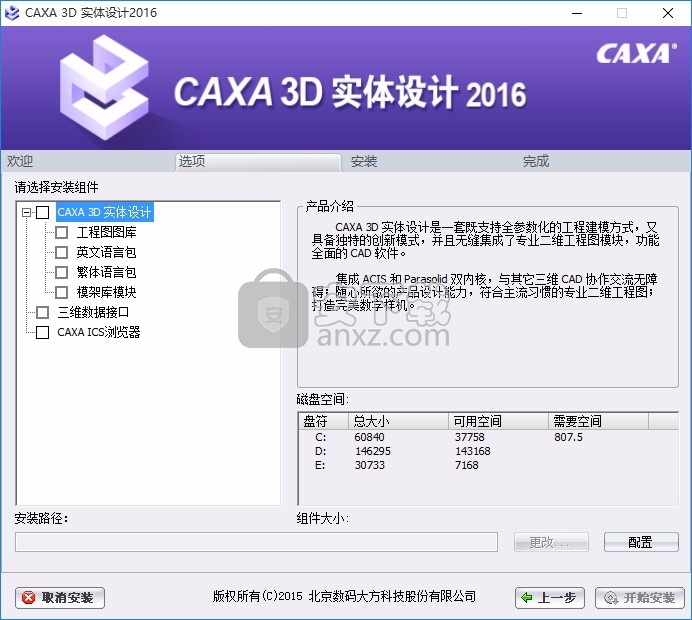Close the installer window
692x620 pixels.
click(x=668, y=13)
